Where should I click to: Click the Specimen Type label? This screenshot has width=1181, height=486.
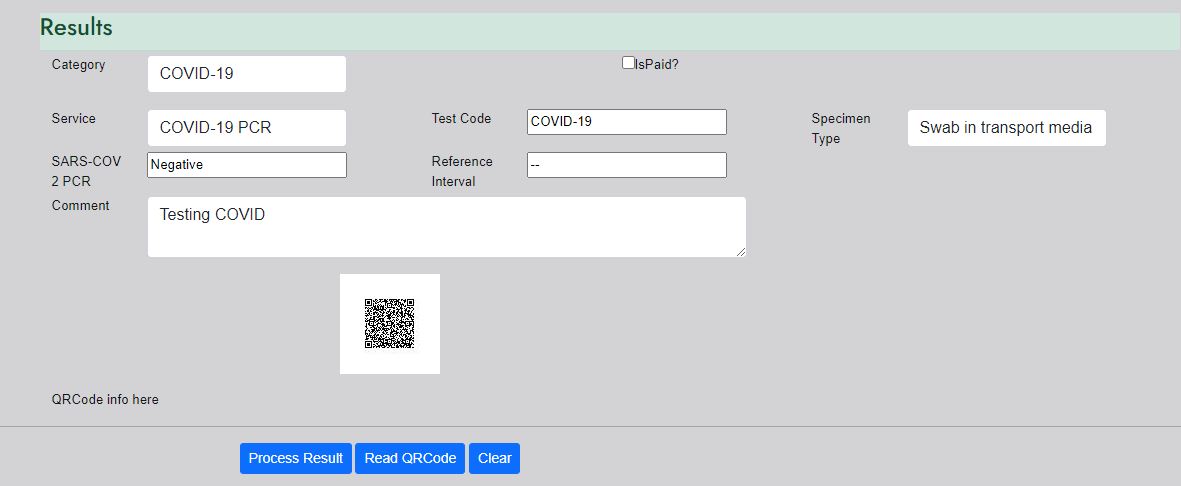click(841, 129)
